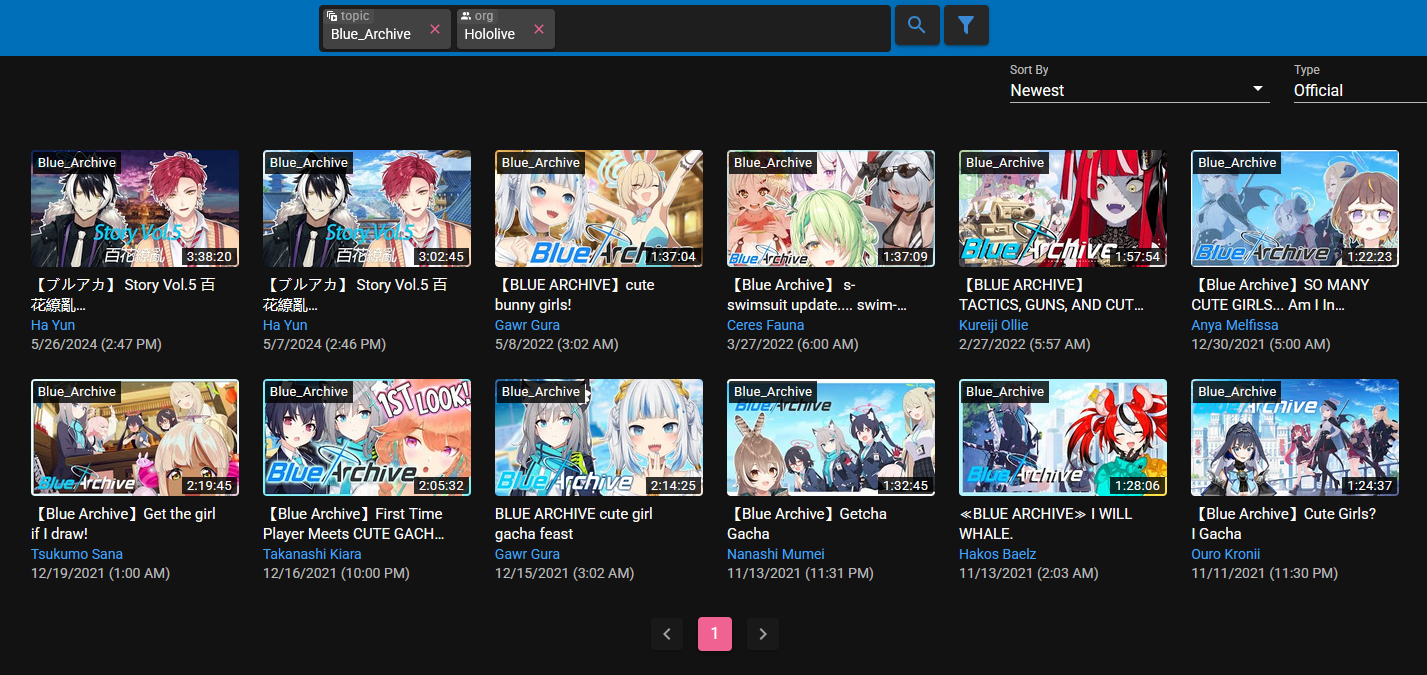This screenshot has height=675, width=1427.
Task: Open the filter funnel icon button
Action: 966,26
